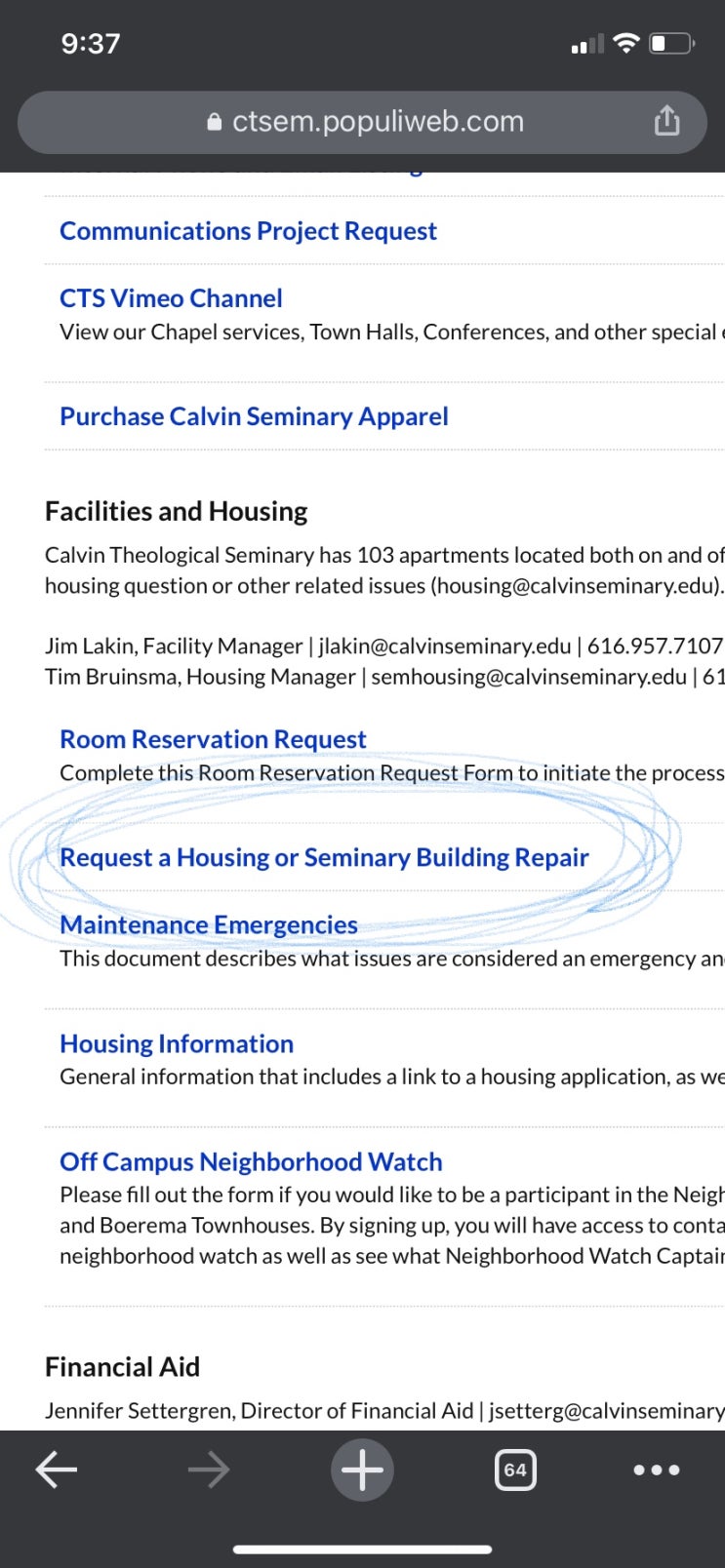Tap the iOS home indicator bar
Image resolution: width=725 pixels, height=1568 pixels.
[362, 1548]
